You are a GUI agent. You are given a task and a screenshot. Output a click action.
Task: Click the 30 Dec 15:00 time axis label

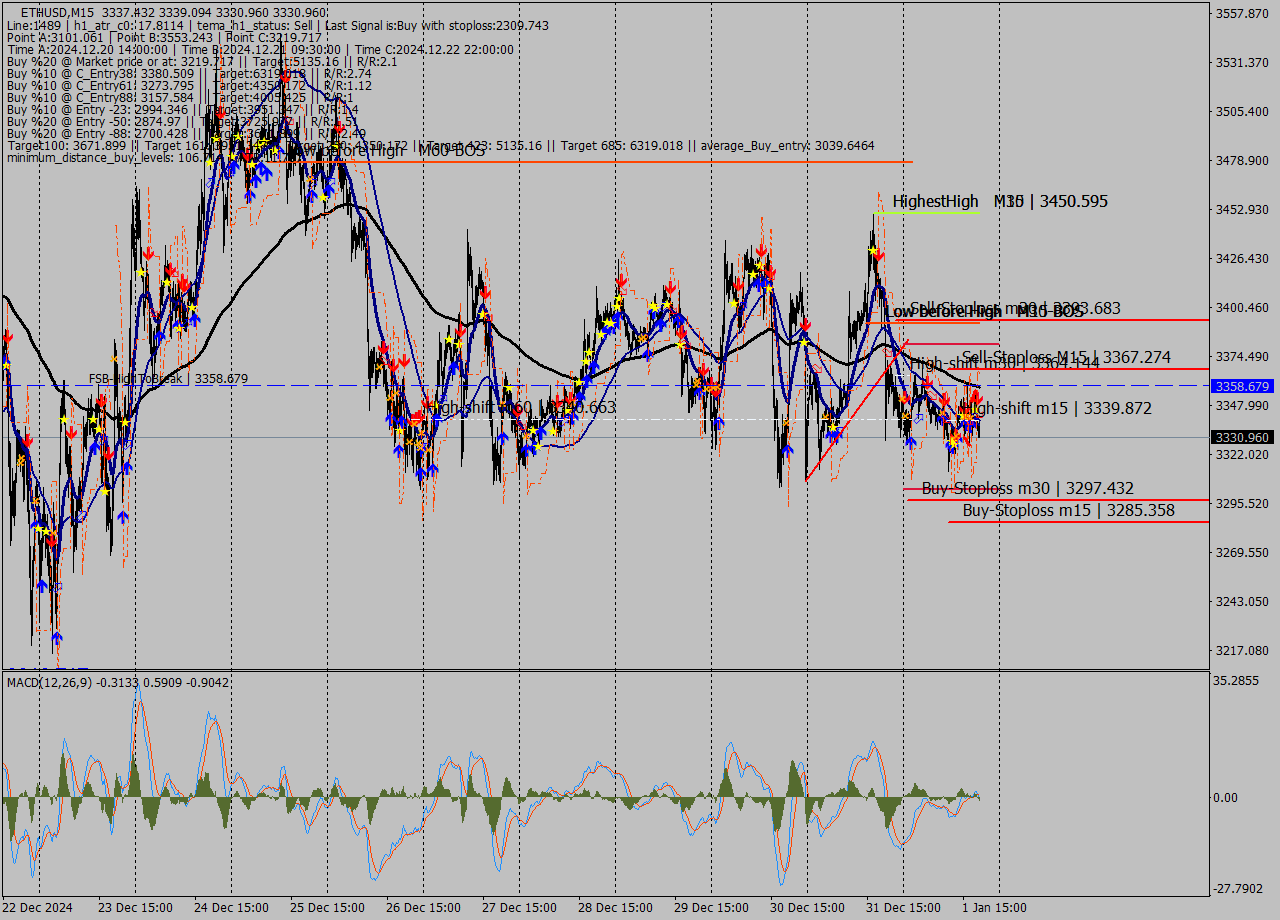tap(807, 908)
